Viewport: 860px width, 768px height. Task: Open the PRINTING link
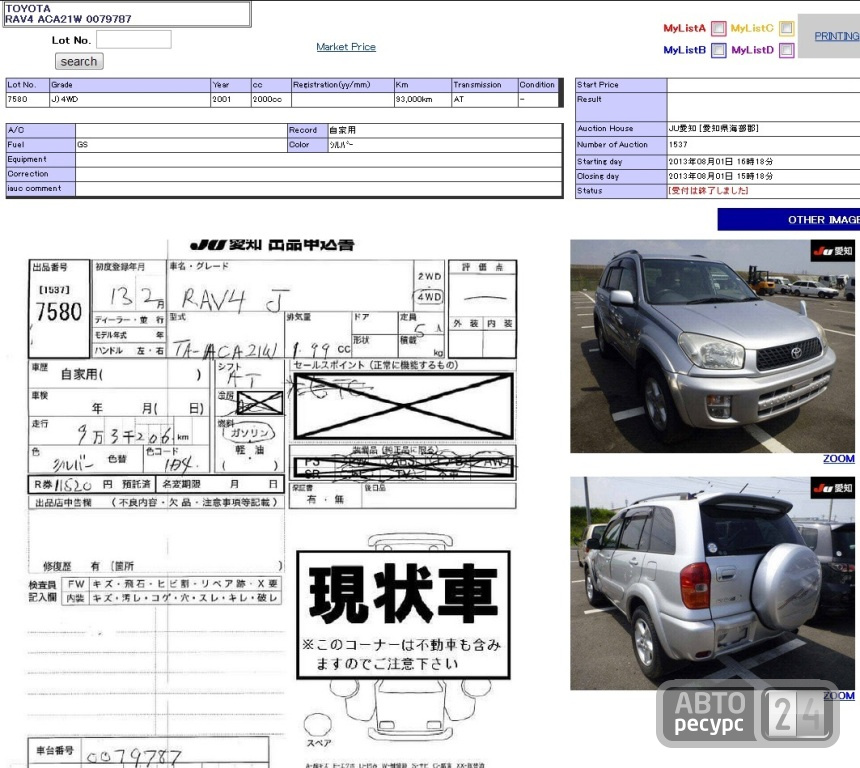coord(836,36)
